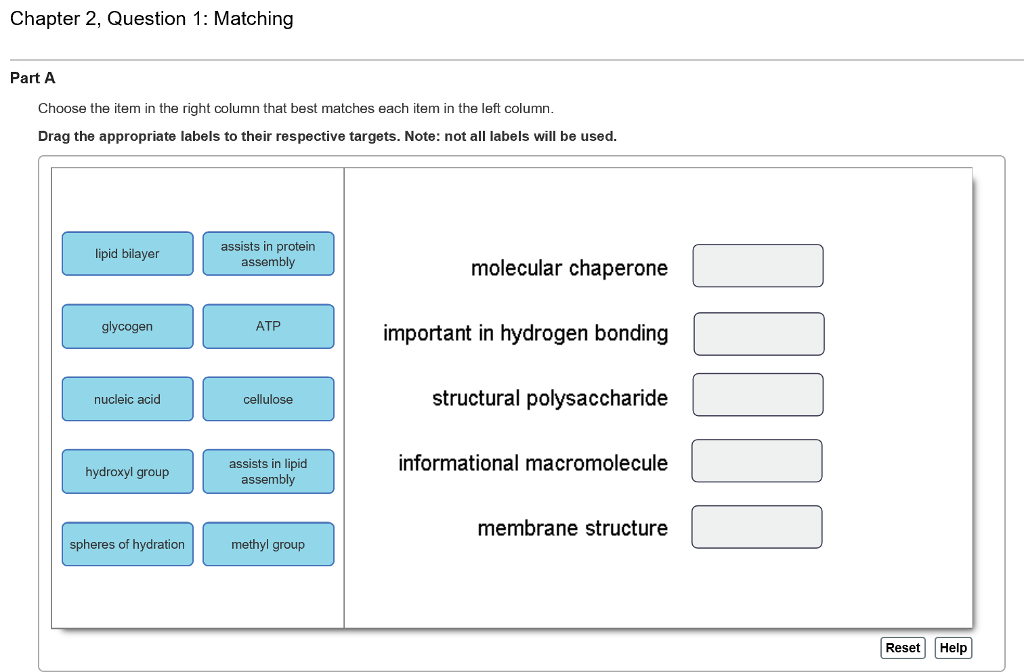Click the Part A heading

[x=33, y=78]
